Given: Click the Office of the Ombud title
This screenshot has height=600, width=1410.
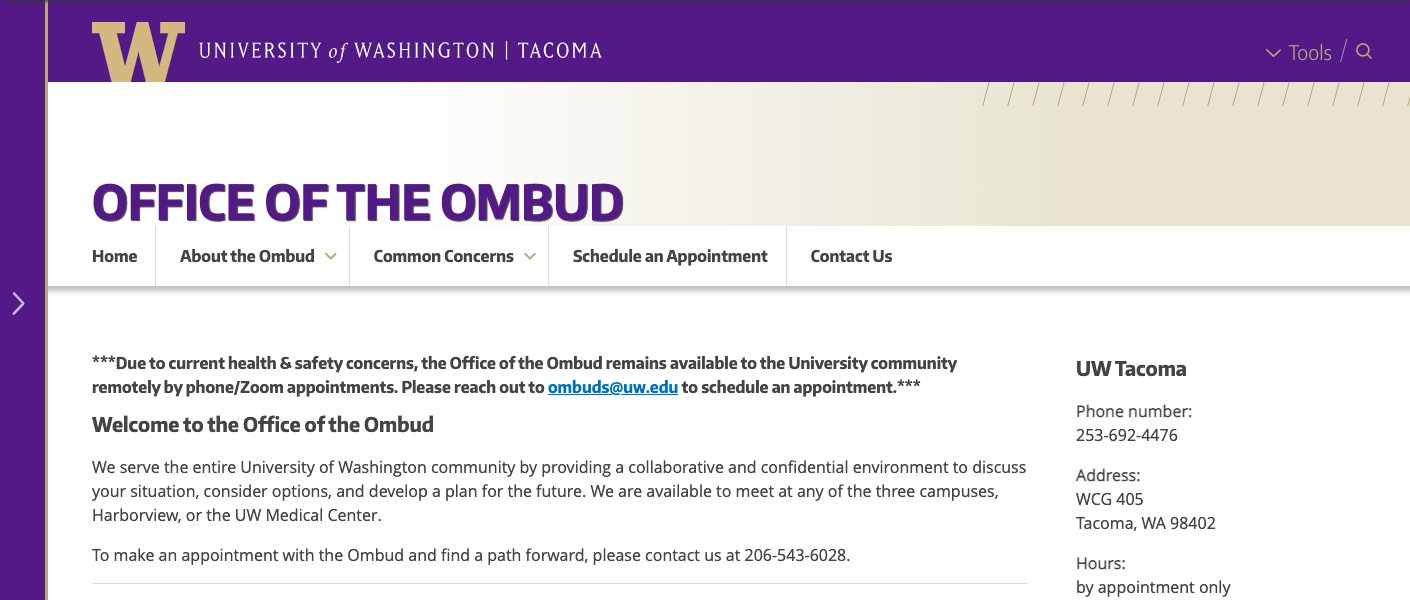Looking at the screenshot, I should [358, 202].
